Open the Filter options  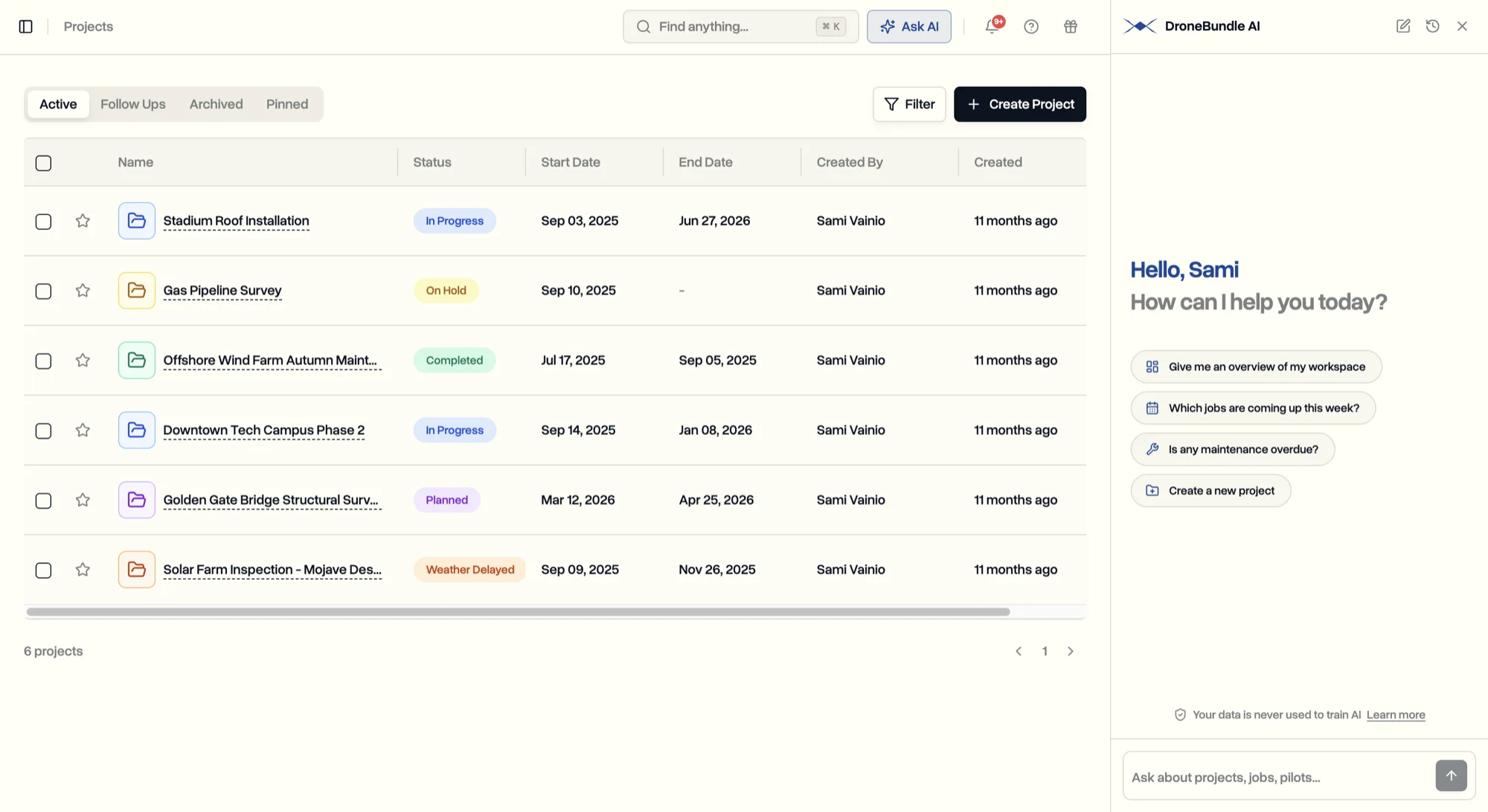click(x=909, y=104)
